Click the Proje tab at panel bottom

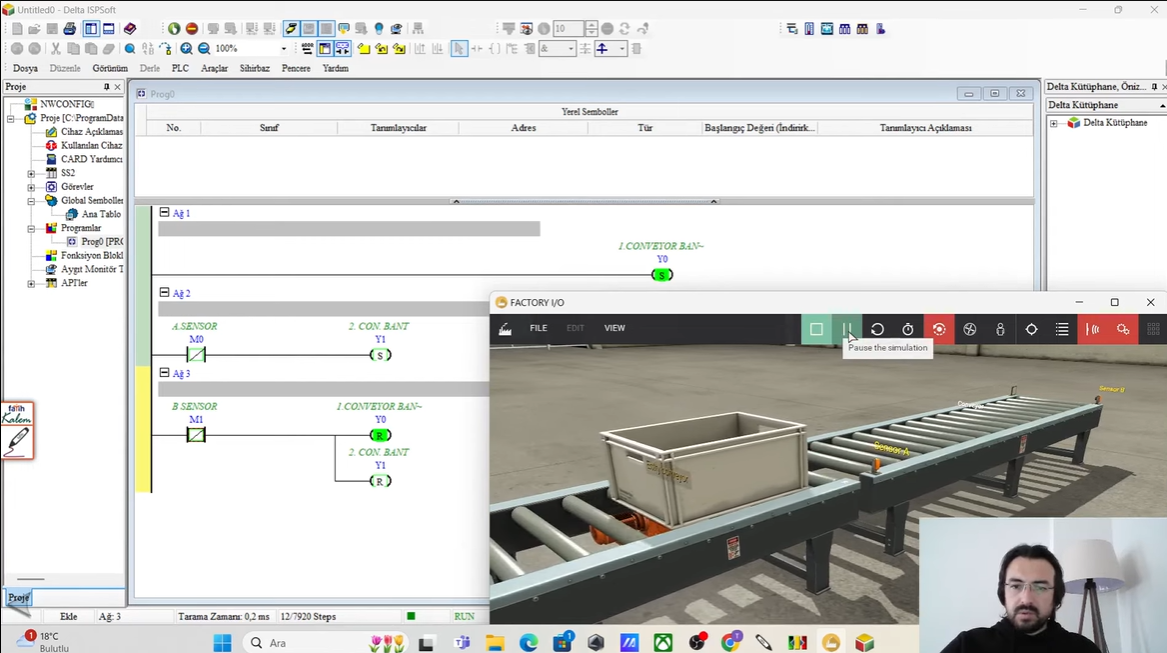(18, 597)
